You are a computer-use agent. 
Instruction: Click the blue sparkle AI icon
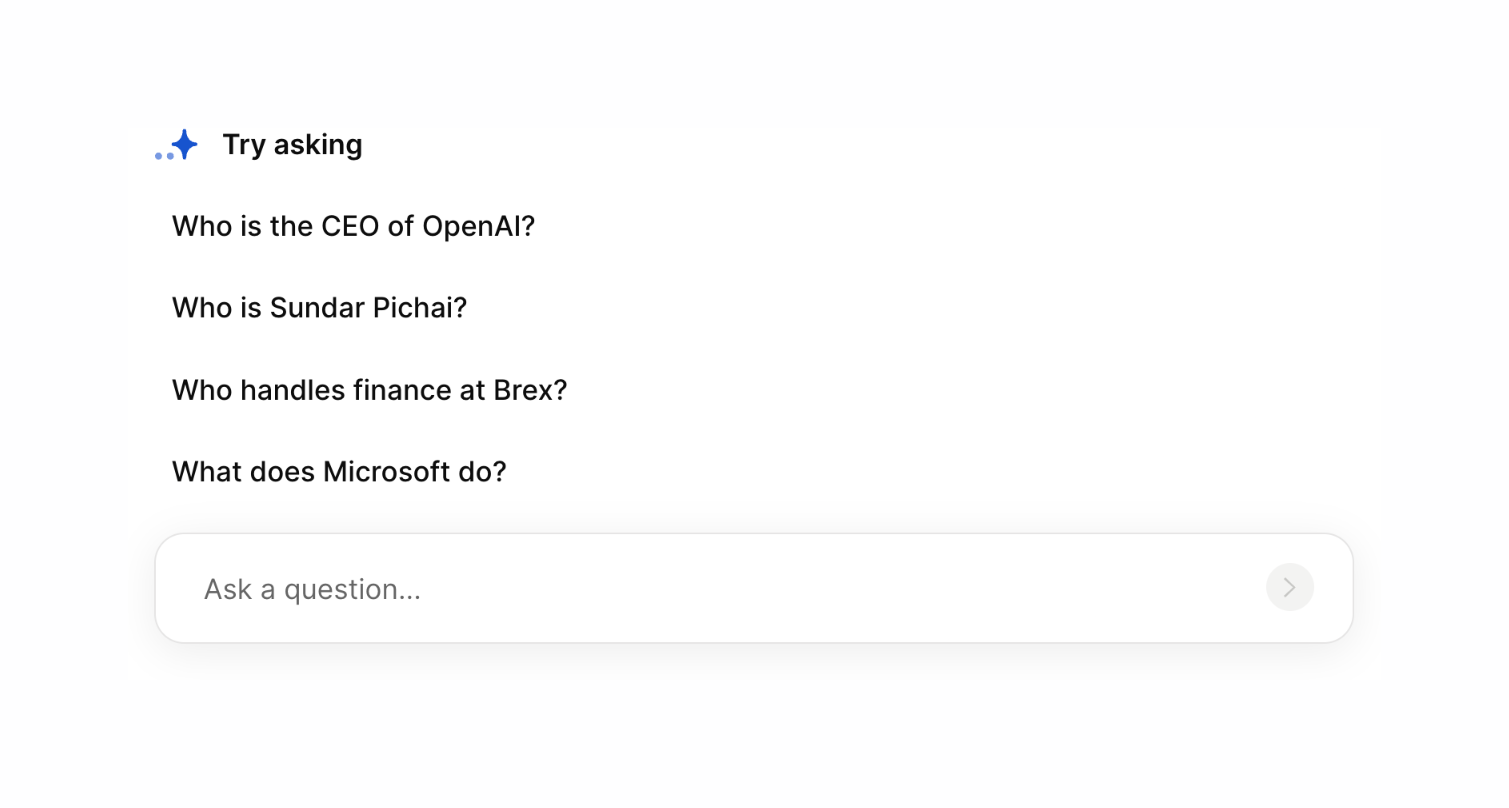[184, 145]
